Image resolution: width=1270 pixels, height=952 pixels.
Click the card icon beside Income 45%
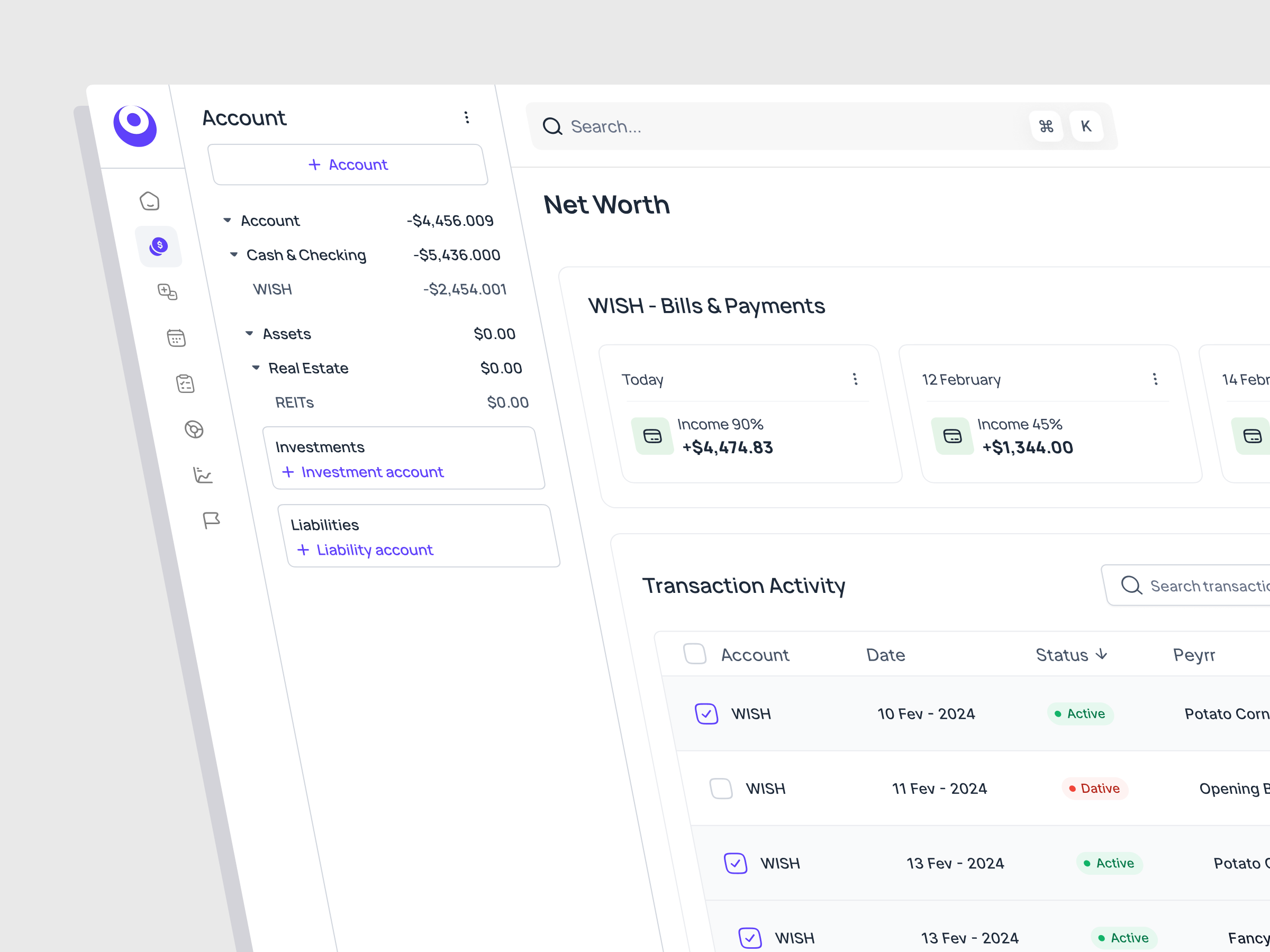click(x=952, y=437)
